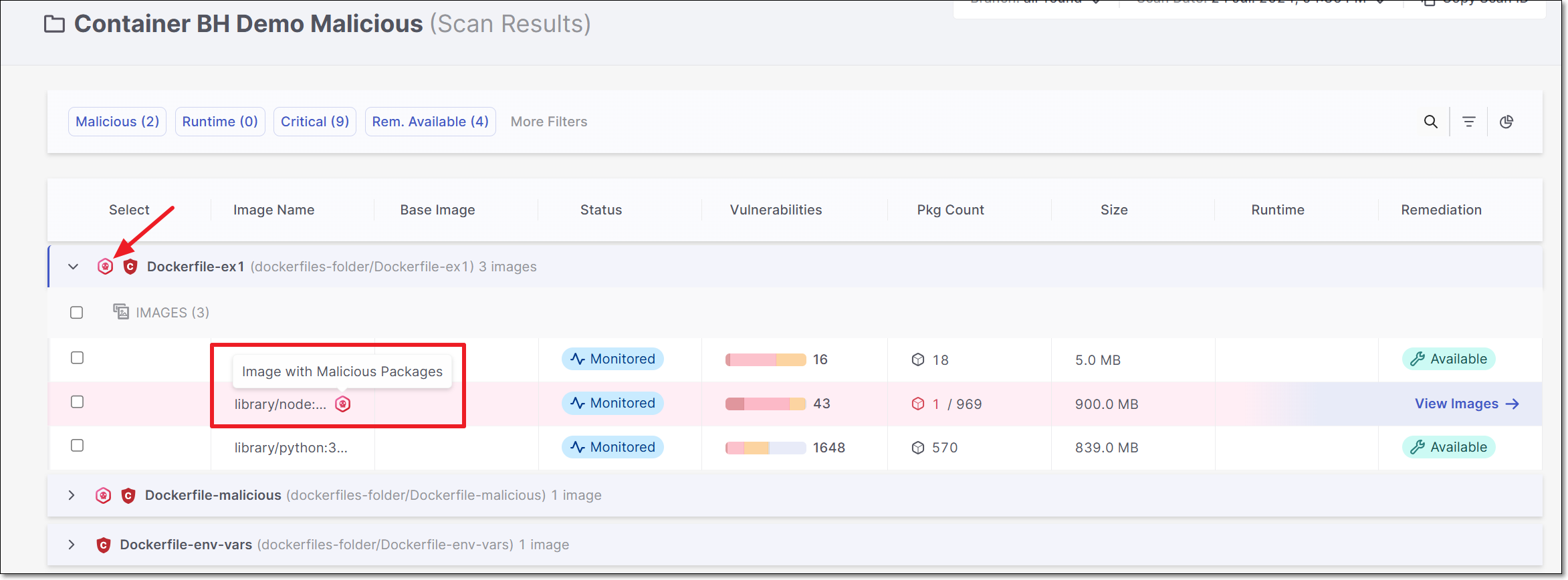The width and height of the screenshot is (1568, 580).
Task: Click wrench icon in first Available badge
Action: click(1418, 359)
